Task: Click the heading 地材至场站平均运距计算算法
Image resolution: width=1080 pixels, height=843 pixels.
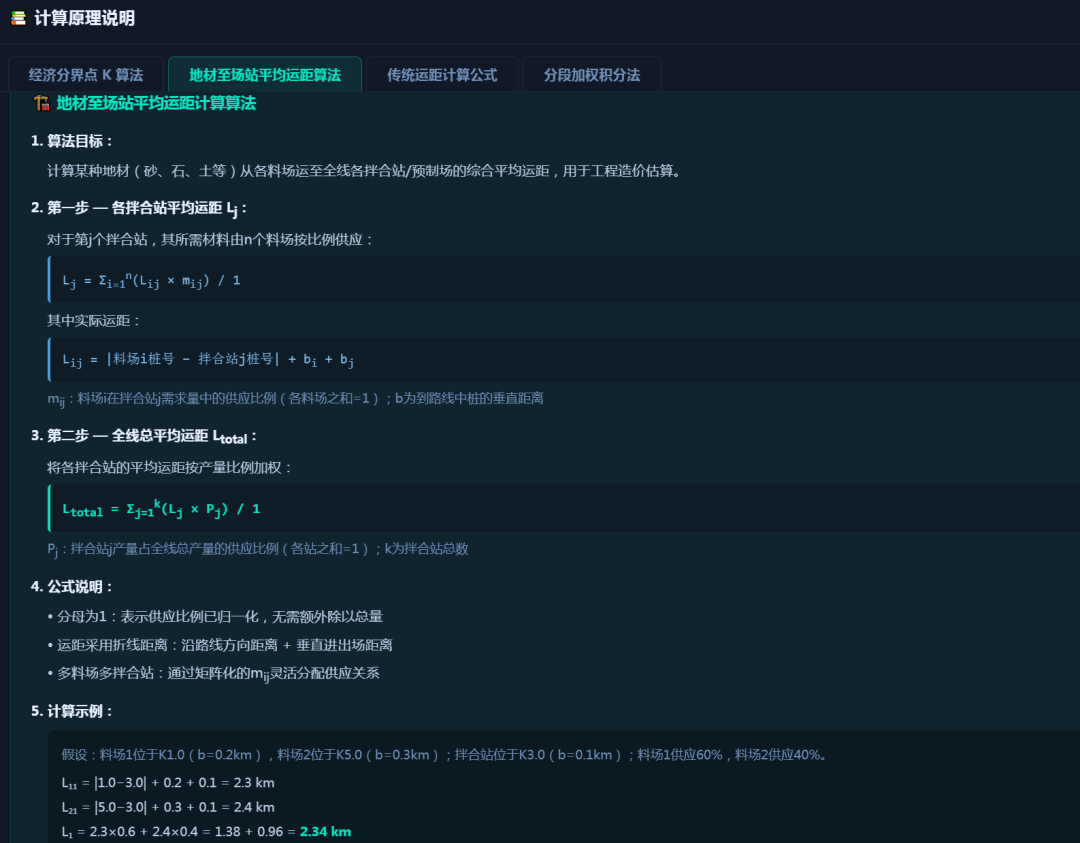Action: coord(156,103)
